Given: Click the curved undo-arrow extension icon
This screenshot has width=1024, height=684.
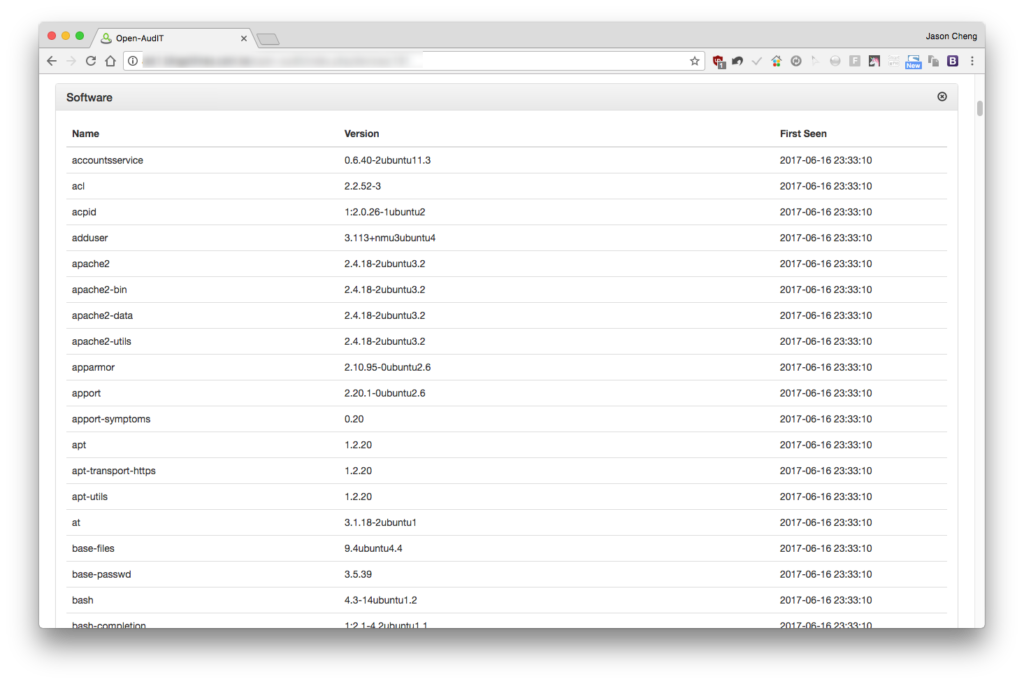Looking at the screenshot, I should tap(737, 61).
